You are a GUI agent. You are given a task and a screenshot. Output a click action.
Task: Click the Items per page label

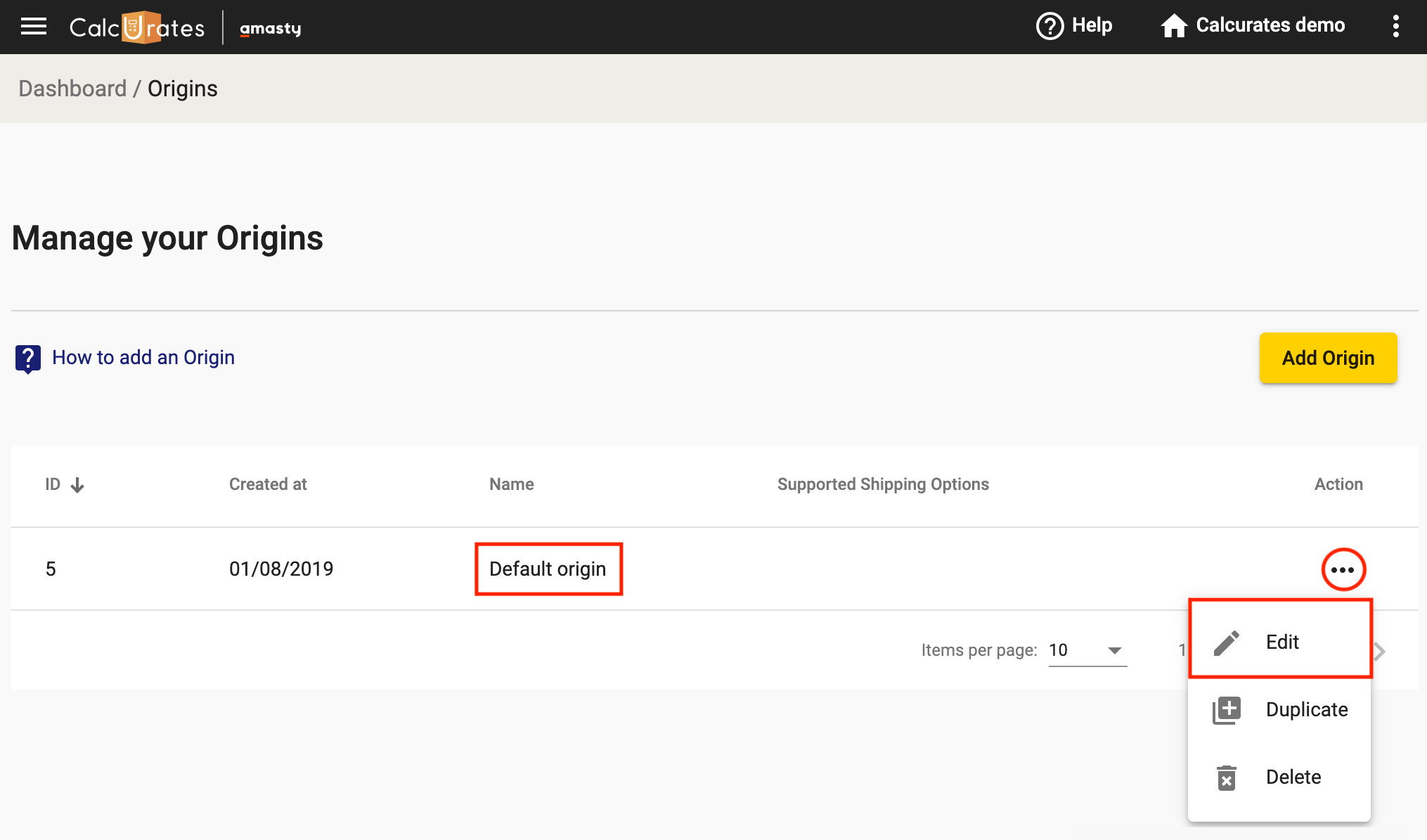point(979,650)
